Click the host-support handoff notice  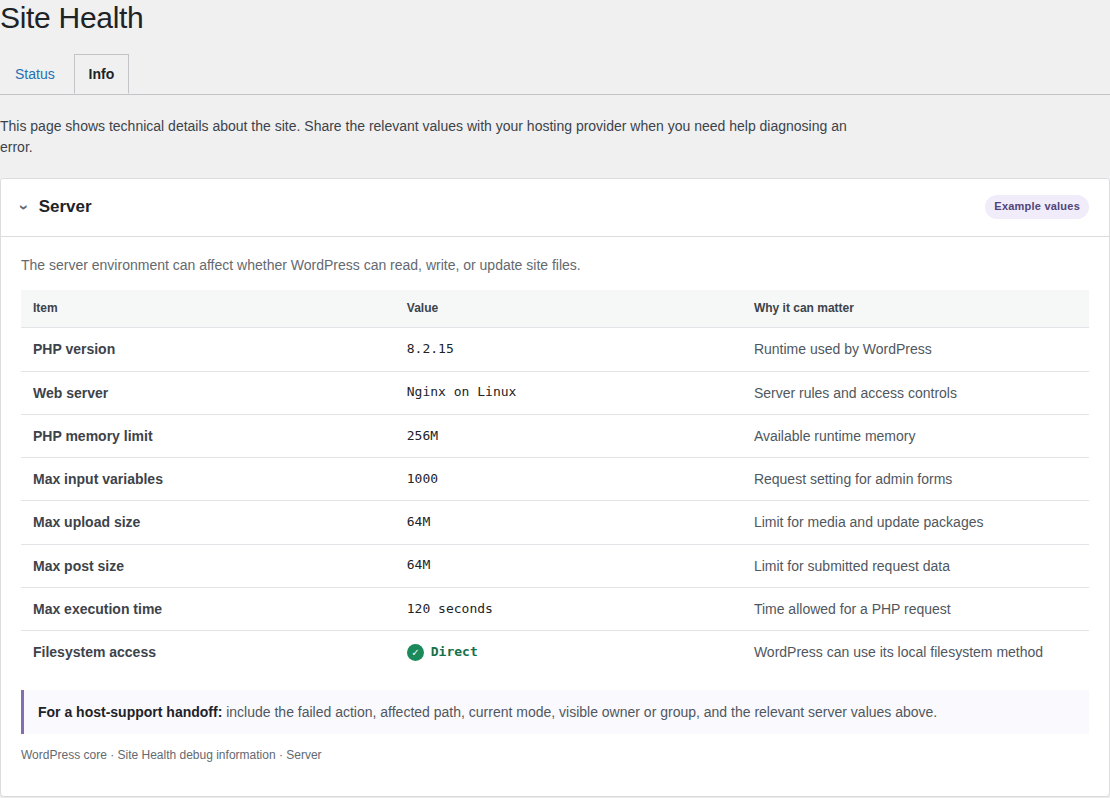click(x=555, y=712)
